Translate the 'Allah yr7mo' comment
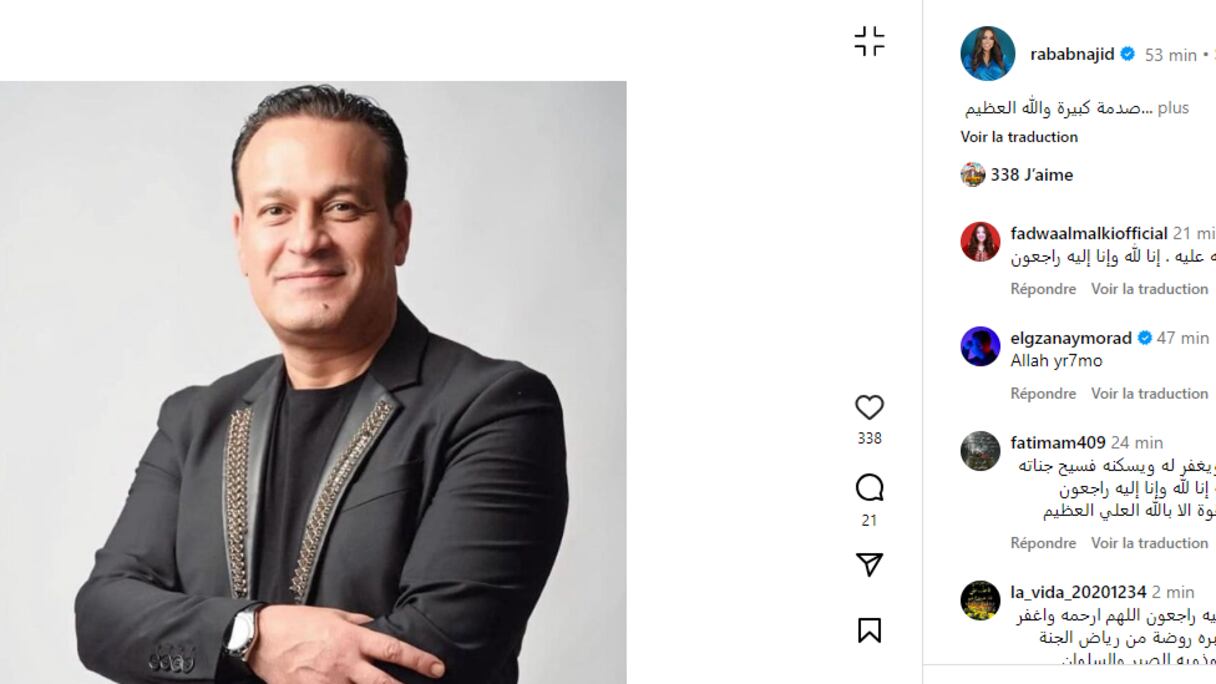The width and height of the screenshot is (1216, 684). pyautogui.click(x=1149, y=394)
